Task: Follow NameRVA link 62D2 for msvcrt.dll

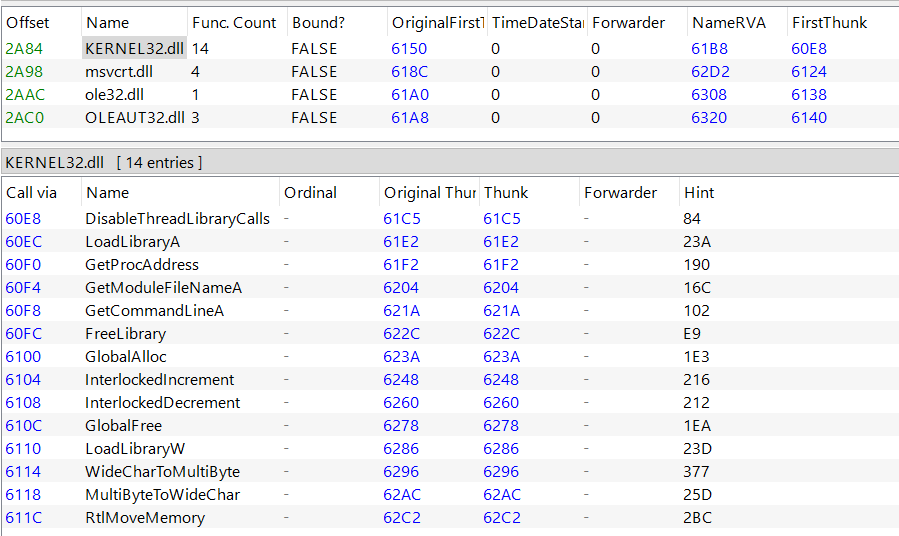Action: [x=710, y=72]
